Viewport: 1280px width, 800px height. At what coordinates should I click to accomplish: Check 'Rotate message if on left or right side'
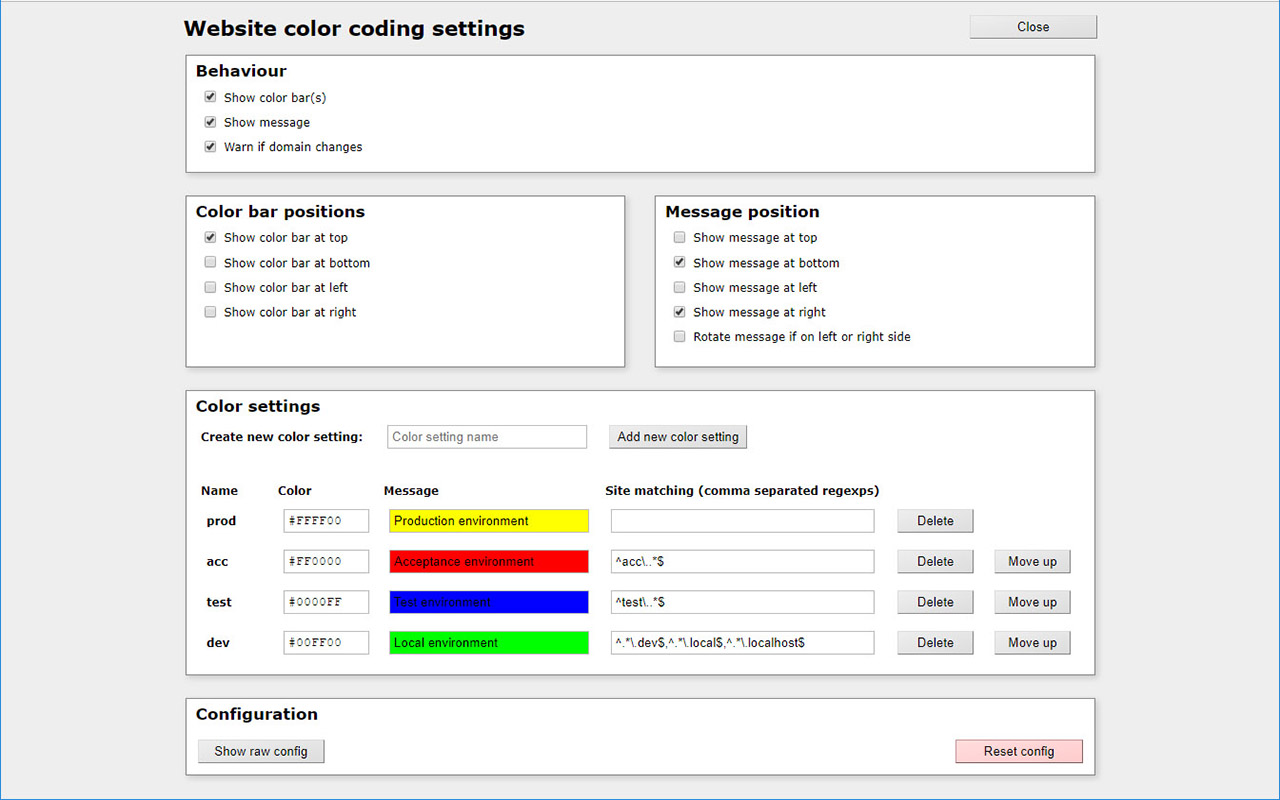coord(679,337)
